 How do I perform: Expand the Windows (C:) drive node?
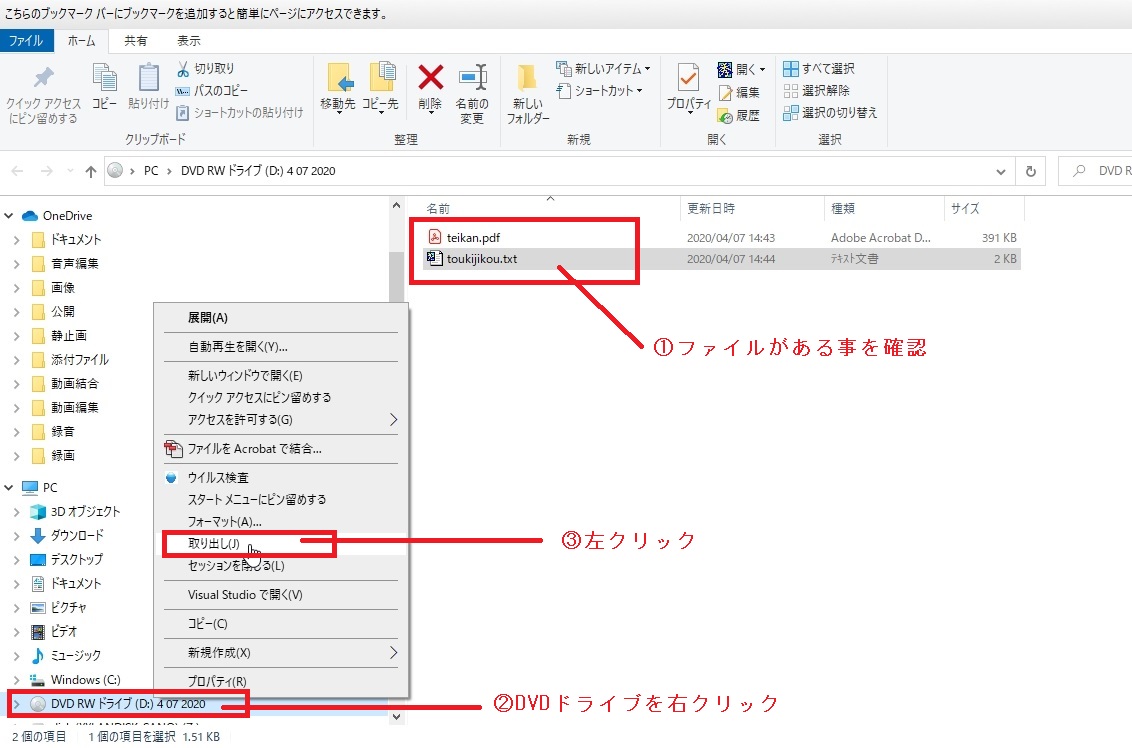pos(17,680)
